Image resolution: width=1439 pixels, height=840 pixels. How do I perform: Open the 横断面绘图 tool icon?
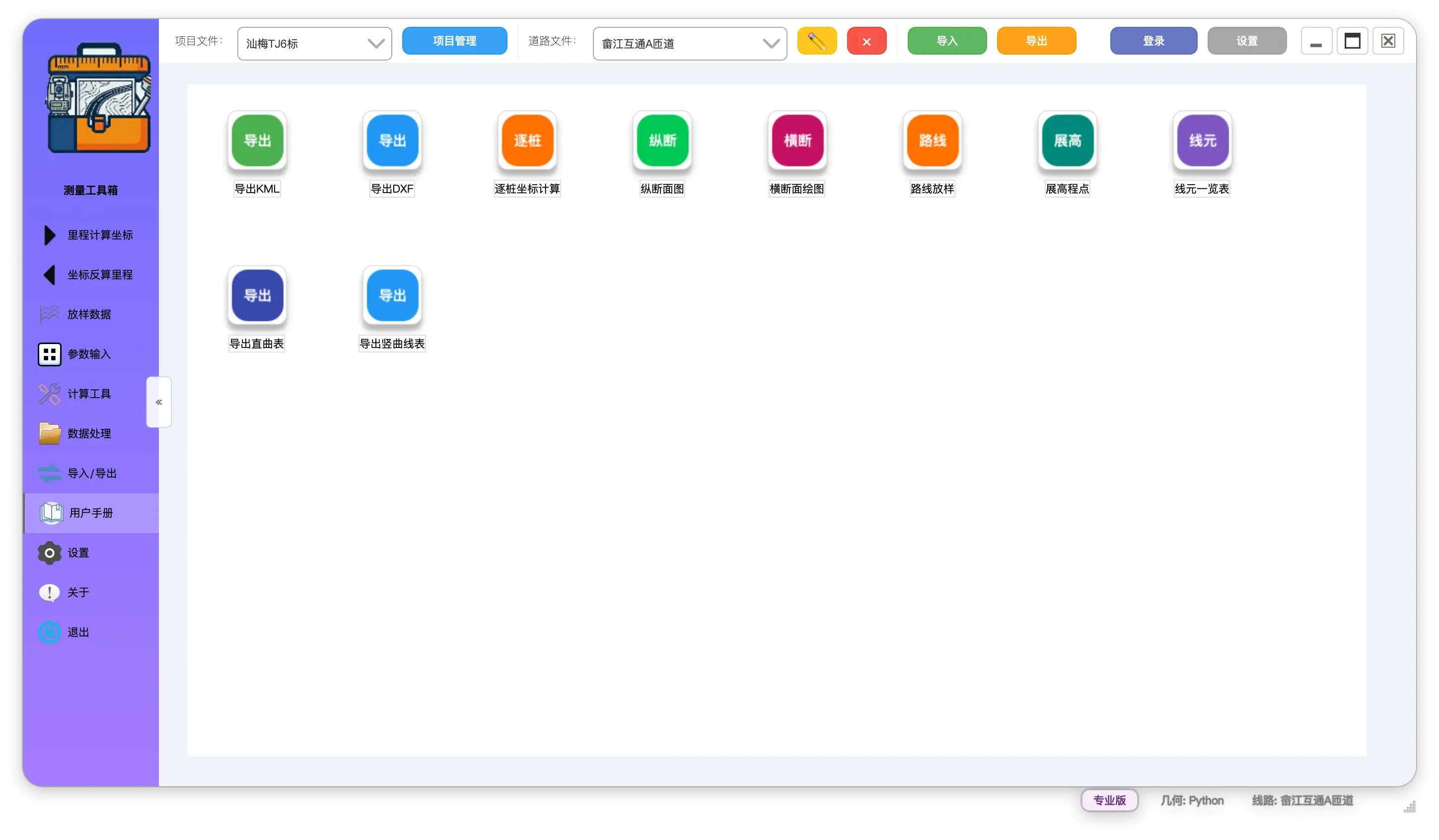point(797,140)
